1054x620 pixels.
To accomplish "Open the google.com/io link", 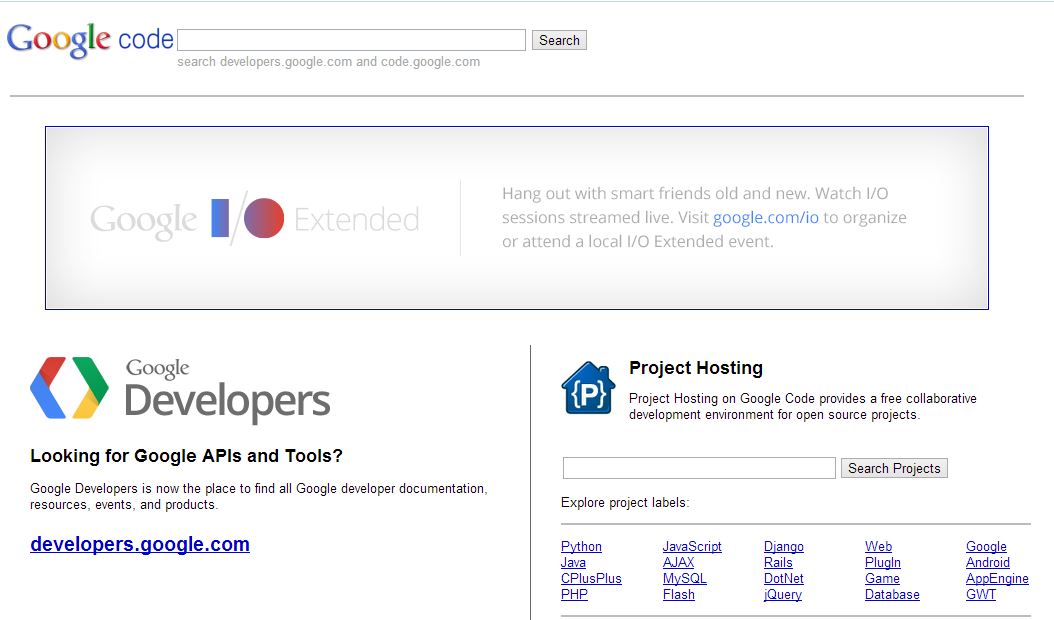I will 766,217.
